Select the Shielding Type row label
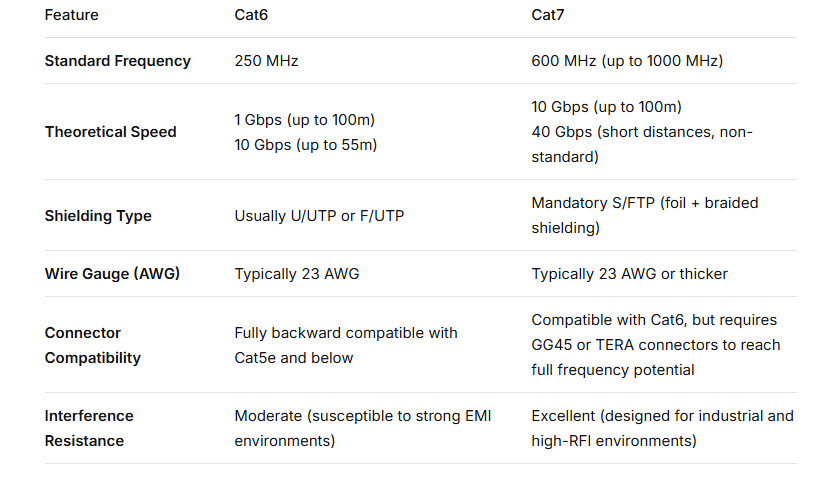 click(98, 216)
